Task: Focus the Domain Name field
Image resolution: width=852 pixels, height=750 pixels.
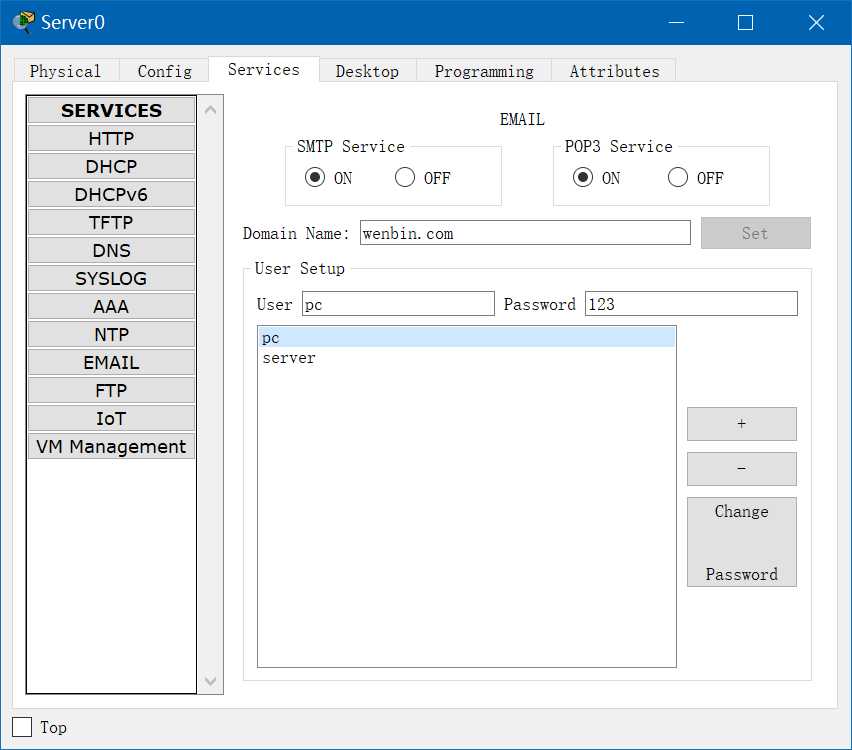Action: (x=525, y=233)
